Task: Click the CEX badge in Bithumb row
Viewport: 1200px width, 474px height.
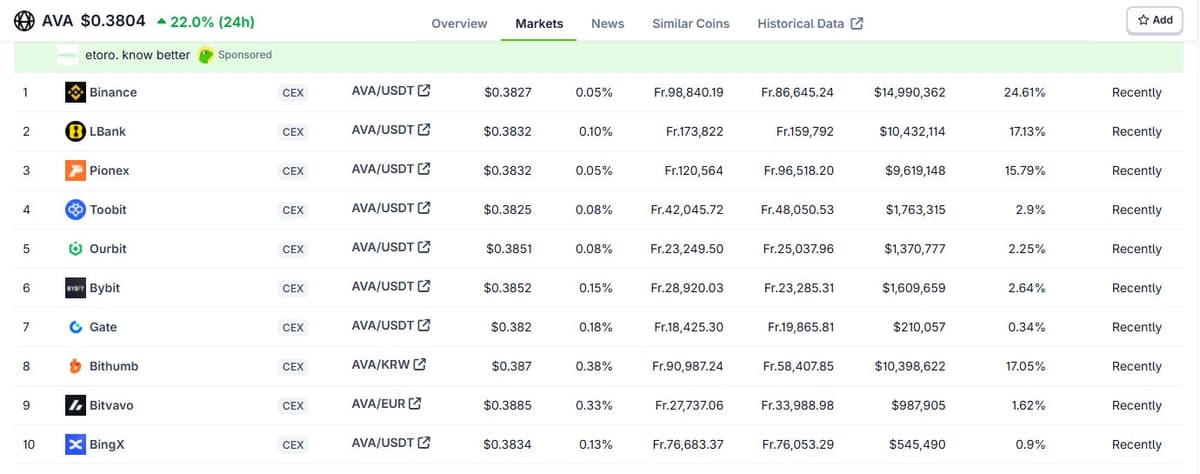Action: click(x=293, y=367)
